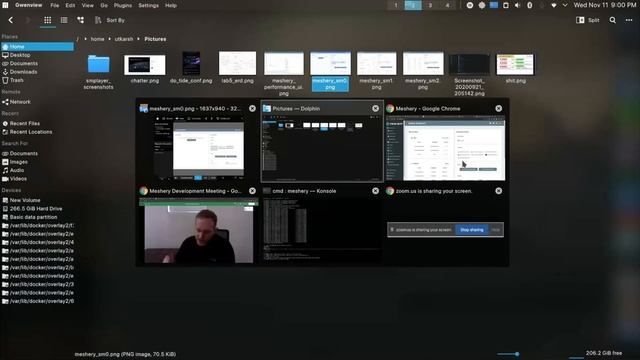Open the Settings menu
The width and height of the screenshot is (640, 360).
pos(148,5)
